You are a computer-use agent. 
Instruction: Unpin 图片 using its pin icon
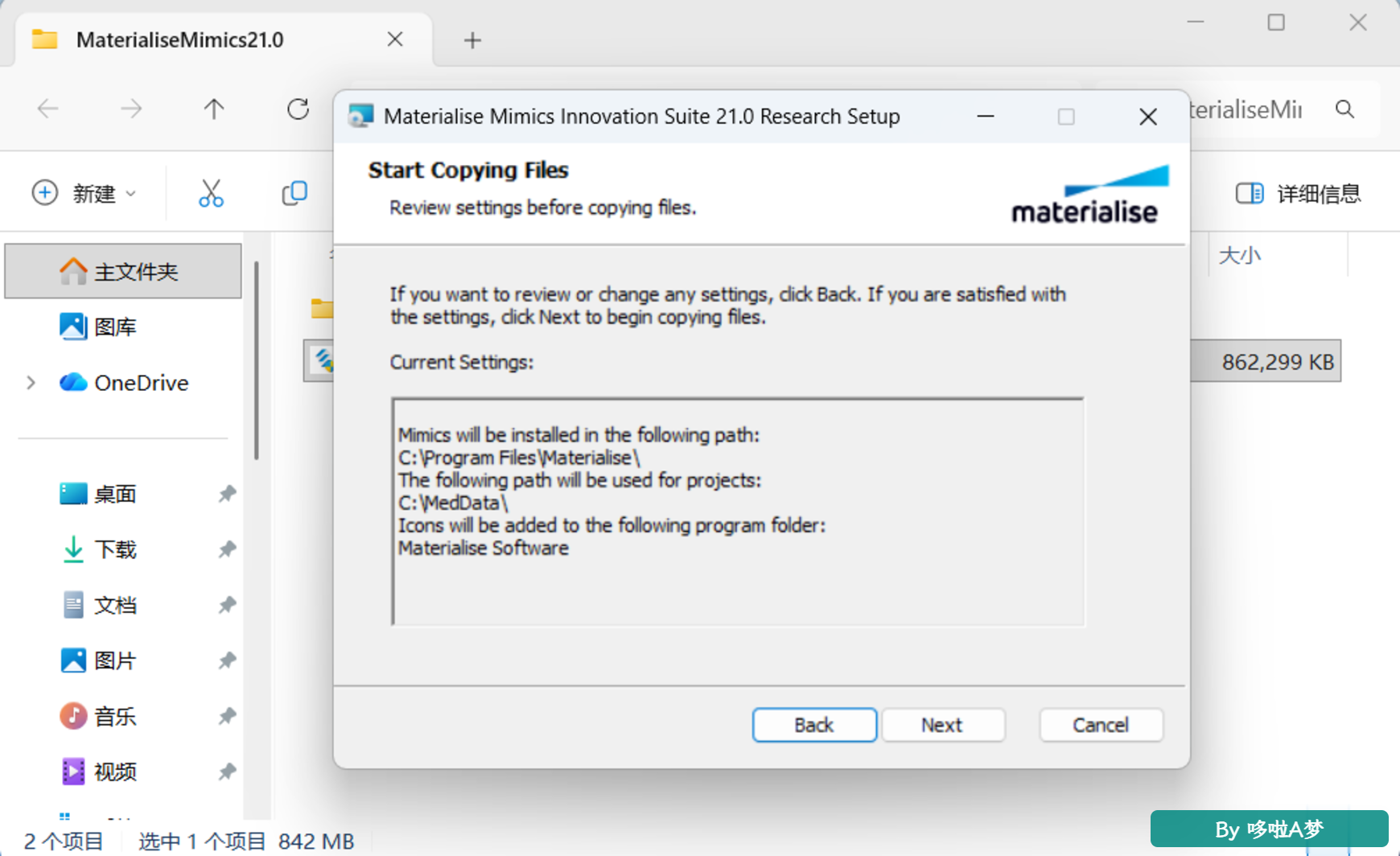pyautogui.click(x=227, y=661)
